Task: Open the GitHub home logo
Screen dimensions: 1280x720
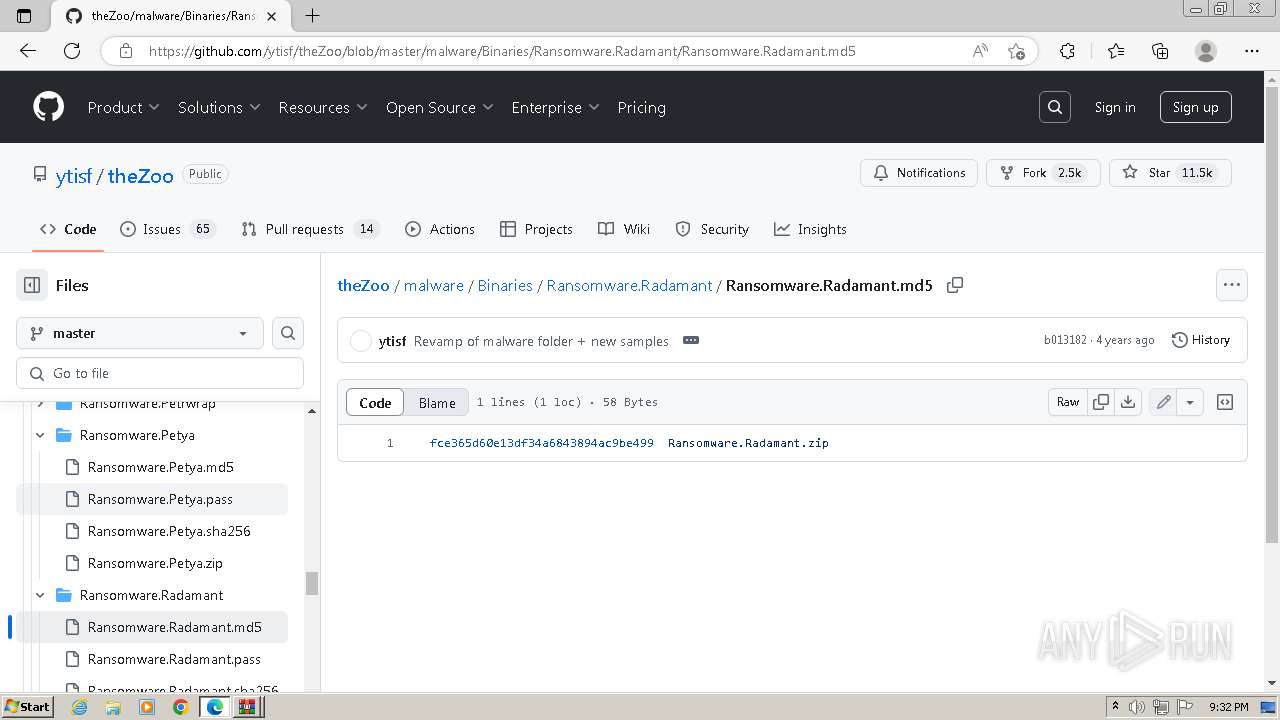Action: (48, 107)
